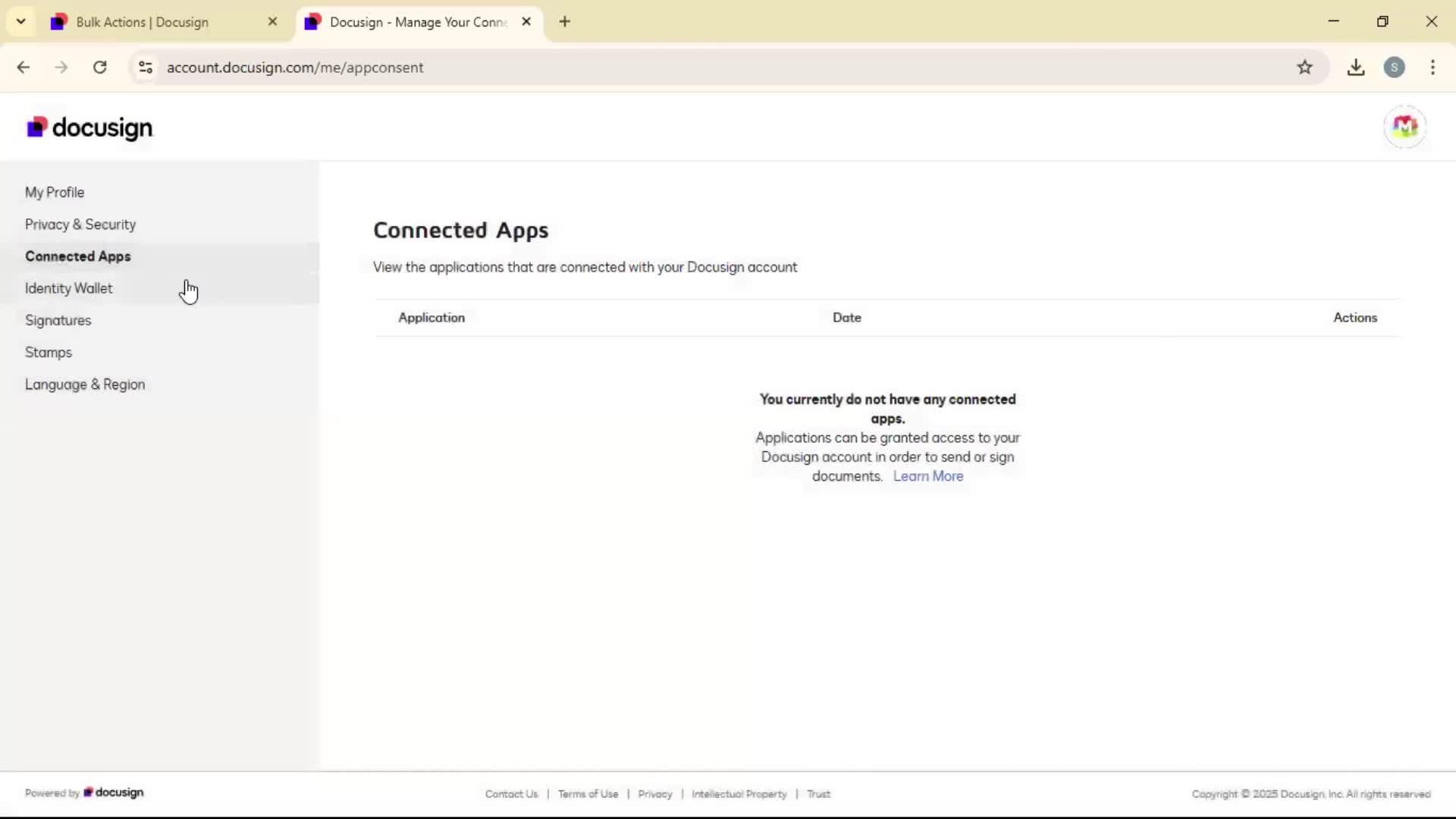Expand the tab search dropdown arrow

(21, 22)
